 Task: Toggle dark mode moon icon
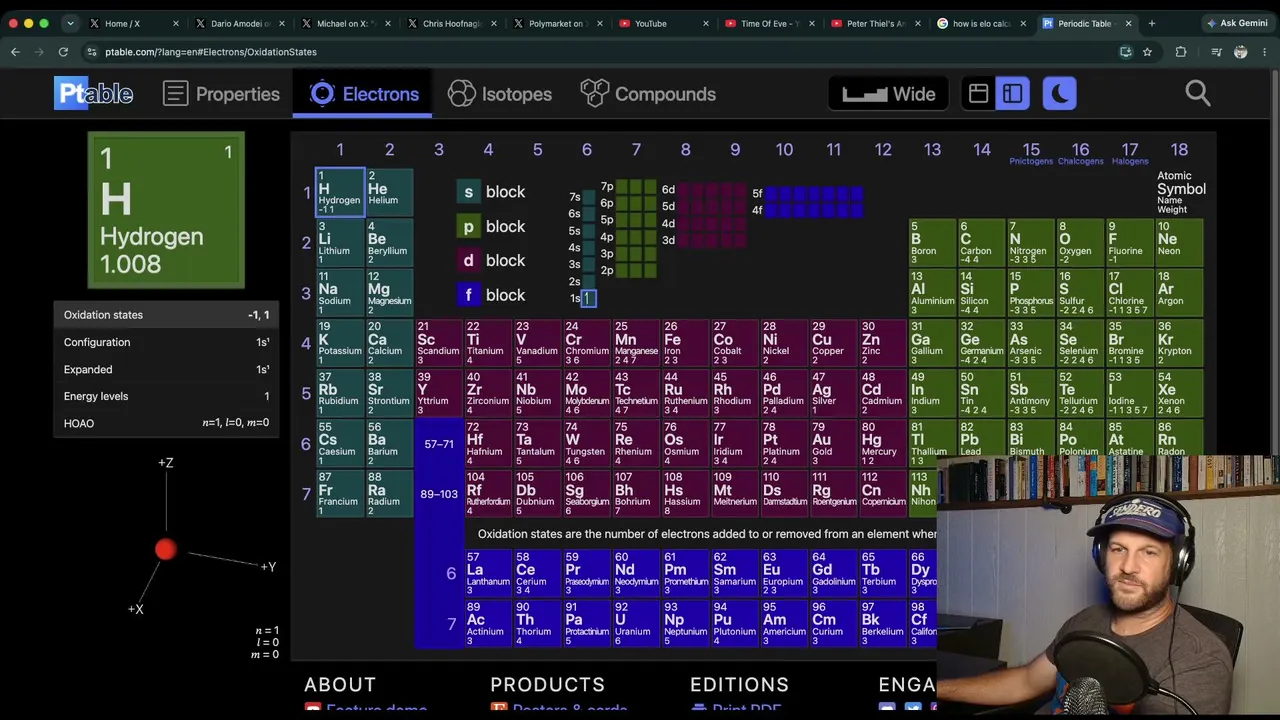pos(1059,94)
